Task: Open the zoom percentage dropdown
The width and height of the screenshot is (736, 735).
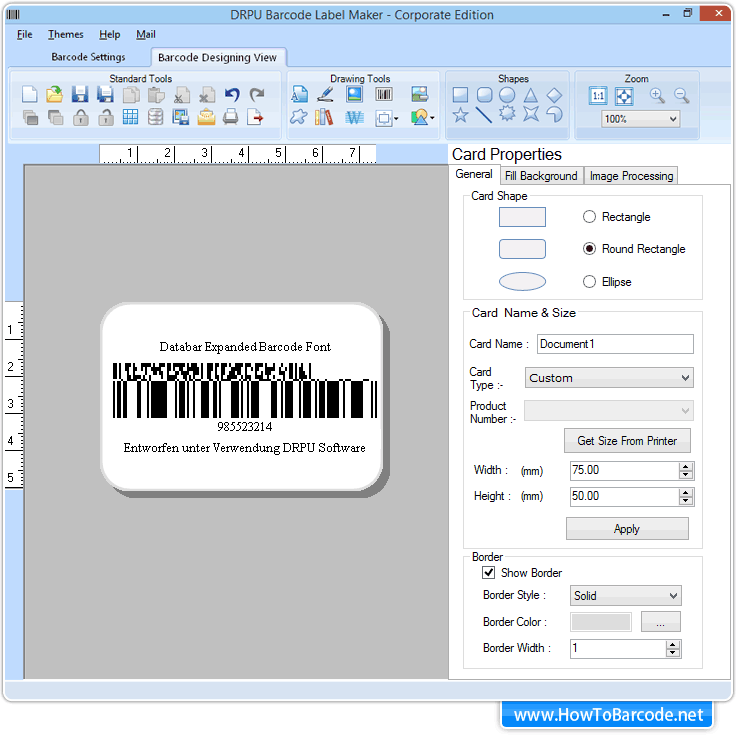Action: [640, 119]
